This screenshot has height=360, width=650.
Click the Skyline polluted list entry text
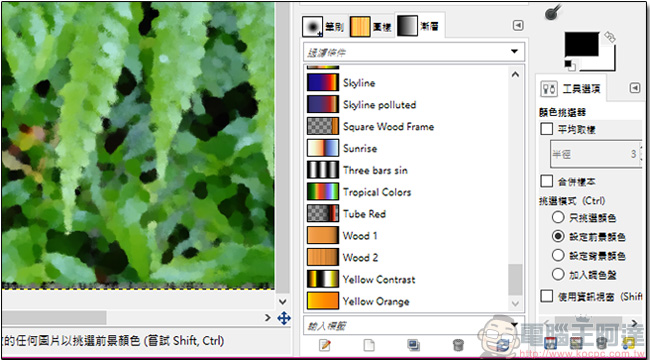pyautogui.click(x=379, y=105)
